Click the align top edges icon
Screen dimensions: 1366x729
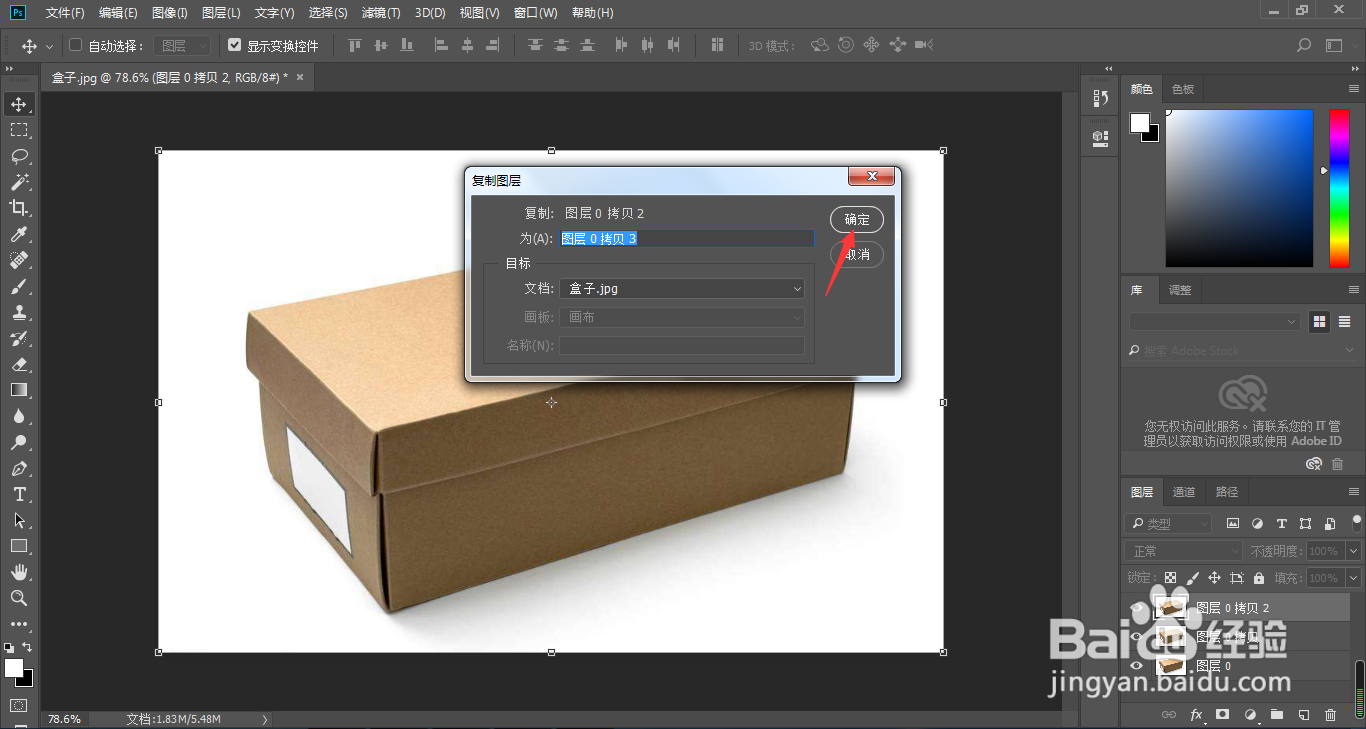click(x=354, y=45)
